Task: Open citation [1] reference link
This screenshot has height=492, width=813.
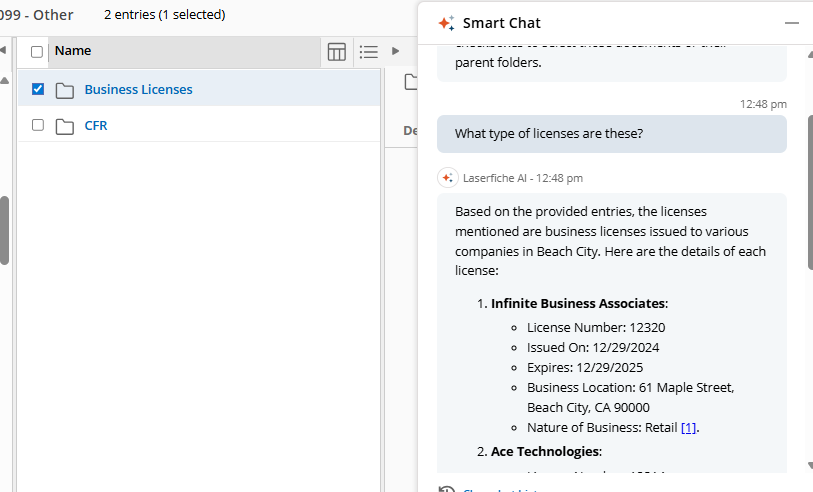Action: [x=689, y=428]
